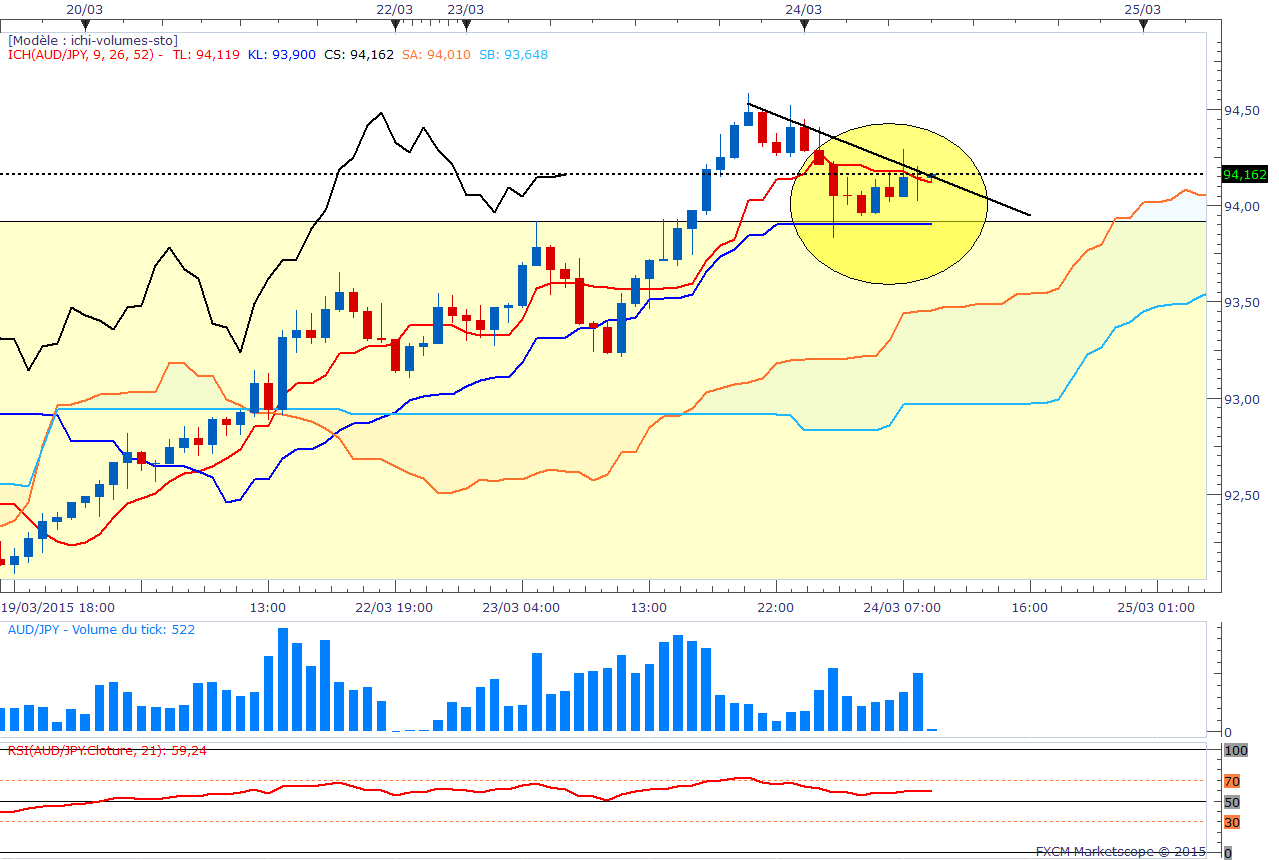
Task: Click the ICH(AUD/JPY, 9, 26, 52) indicator label
Action: click(x=85, y=55)
